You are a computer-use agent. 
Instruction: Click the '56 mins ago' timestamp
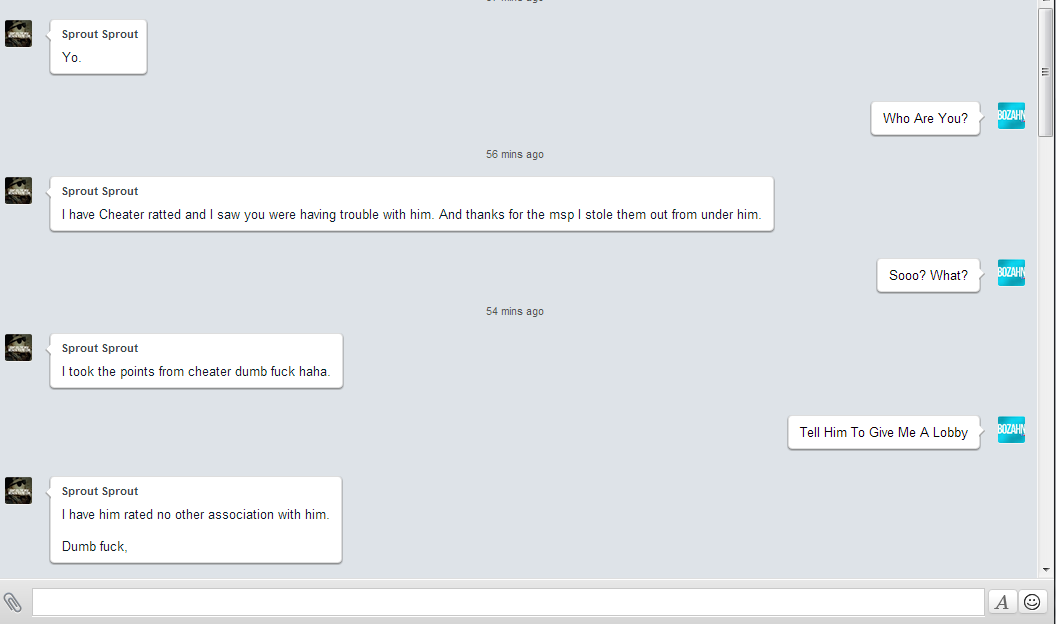(515, 154)
